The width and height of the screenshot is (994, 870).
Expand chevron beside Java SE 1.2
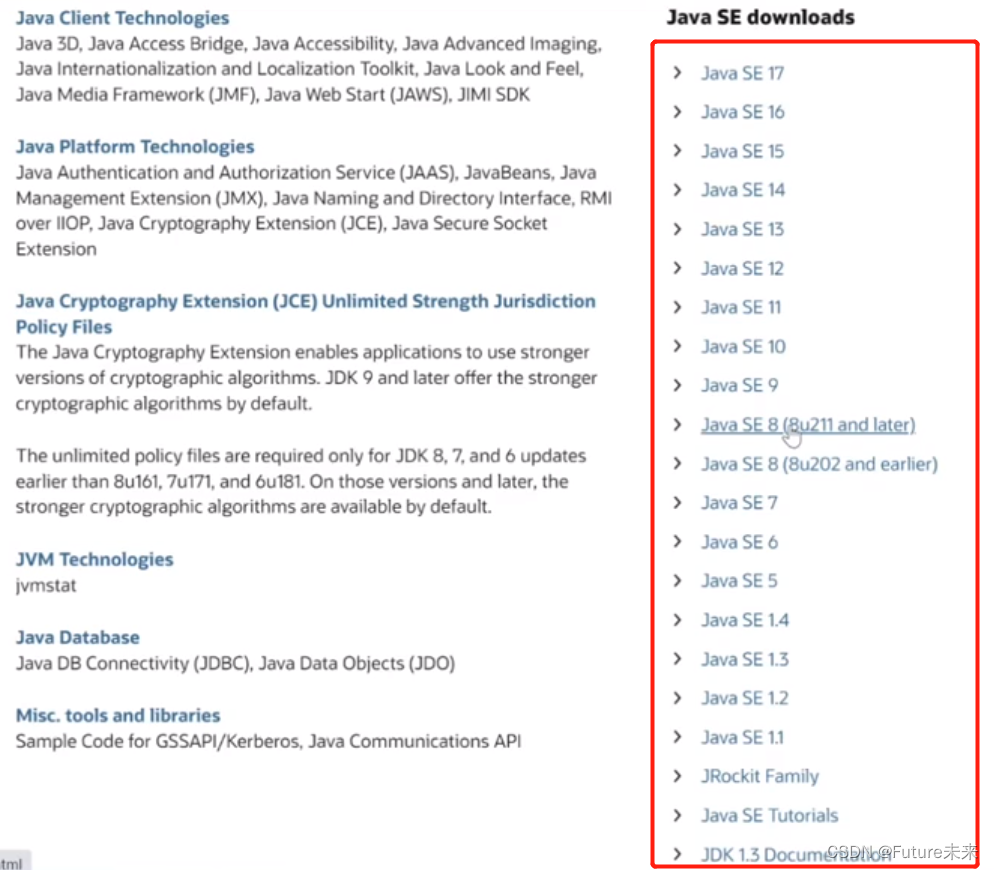[x=678, y=698]
